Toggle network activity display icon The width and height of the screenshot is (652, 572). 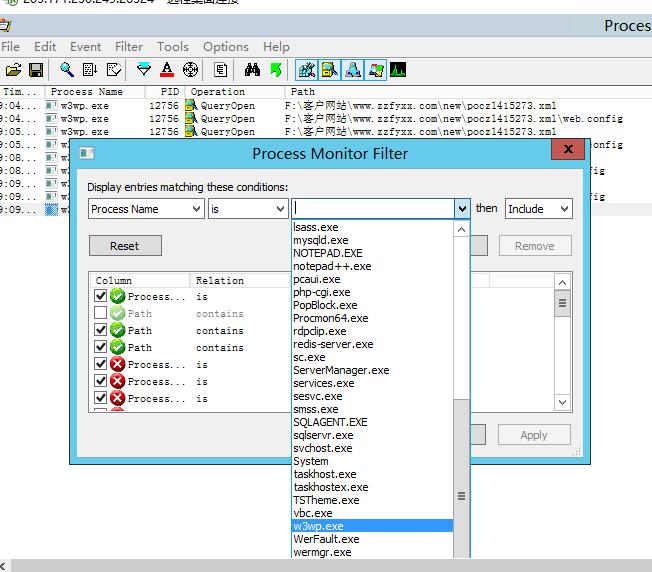point(353,70)
